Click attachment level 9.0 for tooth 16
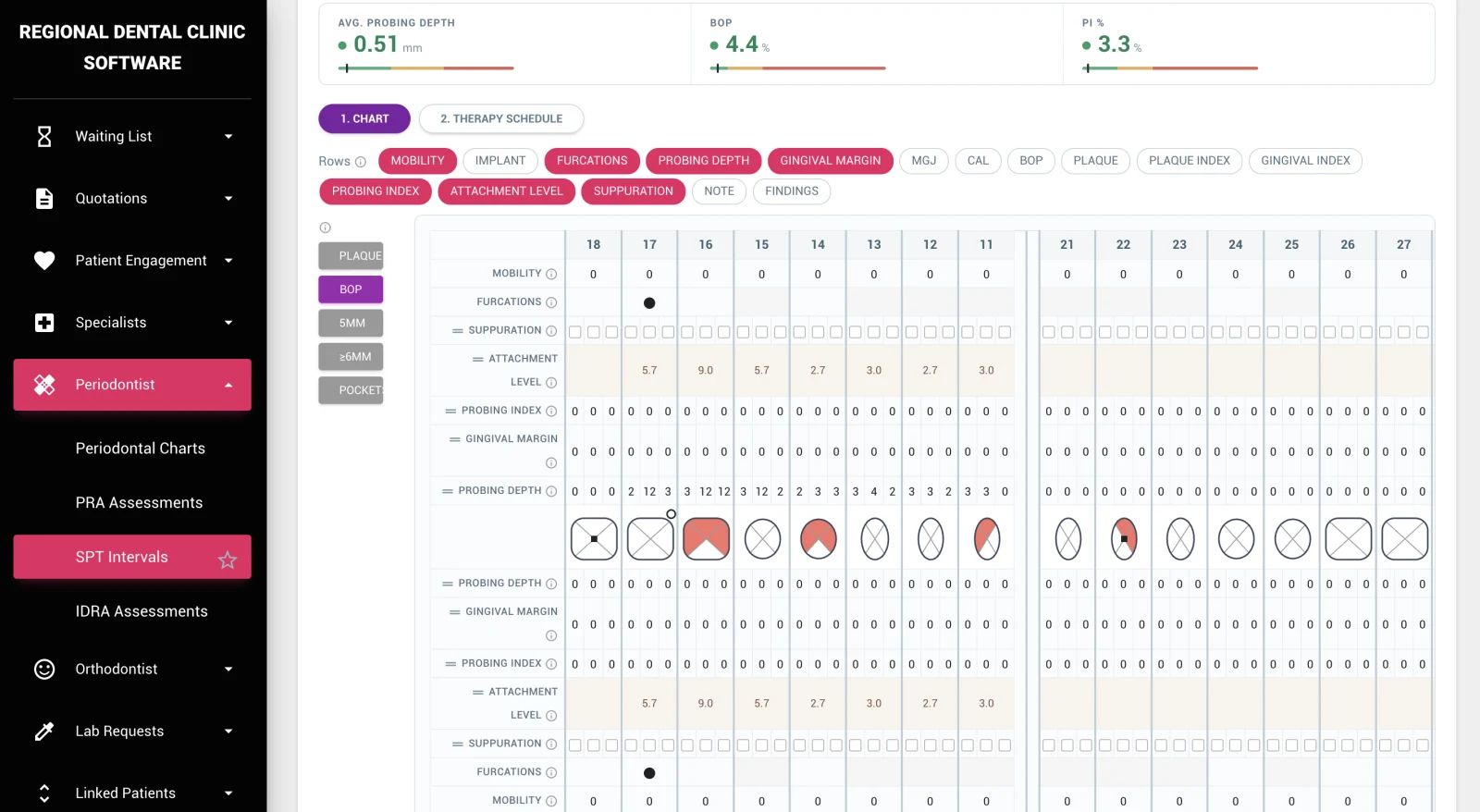Image resolution: width=1480 pixels, height=812 pixels. tap(706, 370)
